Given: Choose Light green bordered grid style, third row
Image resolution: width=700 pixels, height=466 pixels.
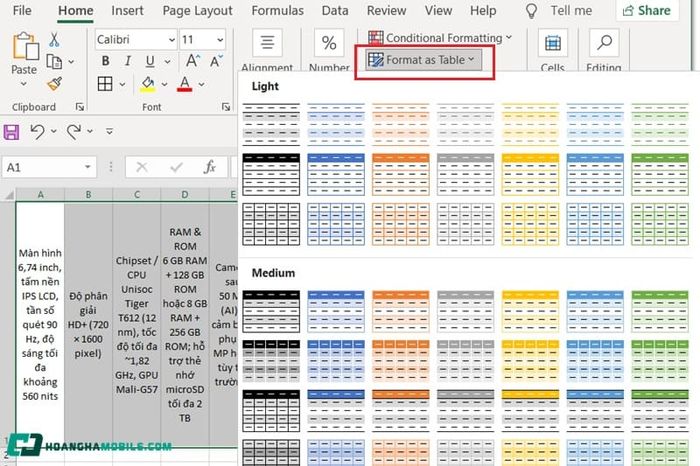Looking at the screenshot, I should (660, 224).
